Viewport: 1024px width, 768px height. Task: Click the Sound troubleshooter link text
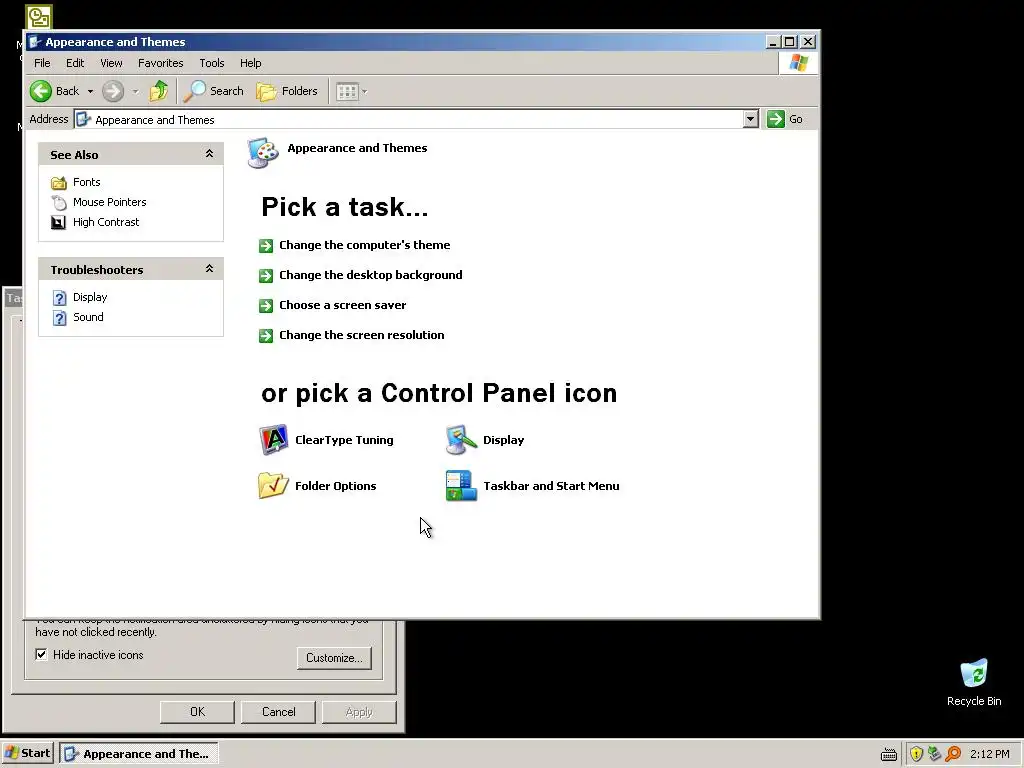(x=88, y=317)
